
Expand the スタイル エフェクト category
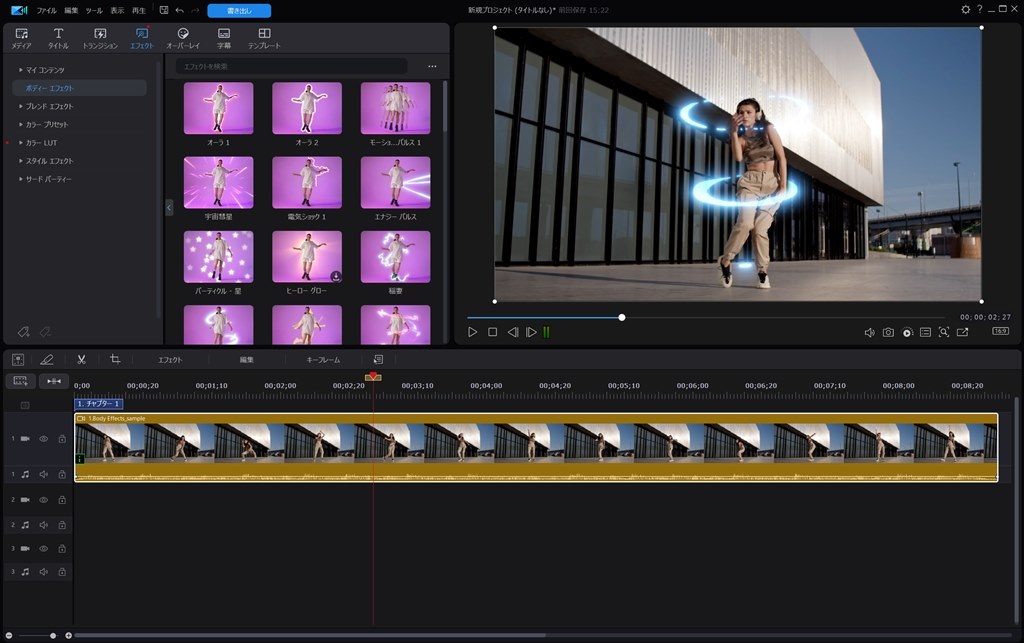click(x=50, y=160)
